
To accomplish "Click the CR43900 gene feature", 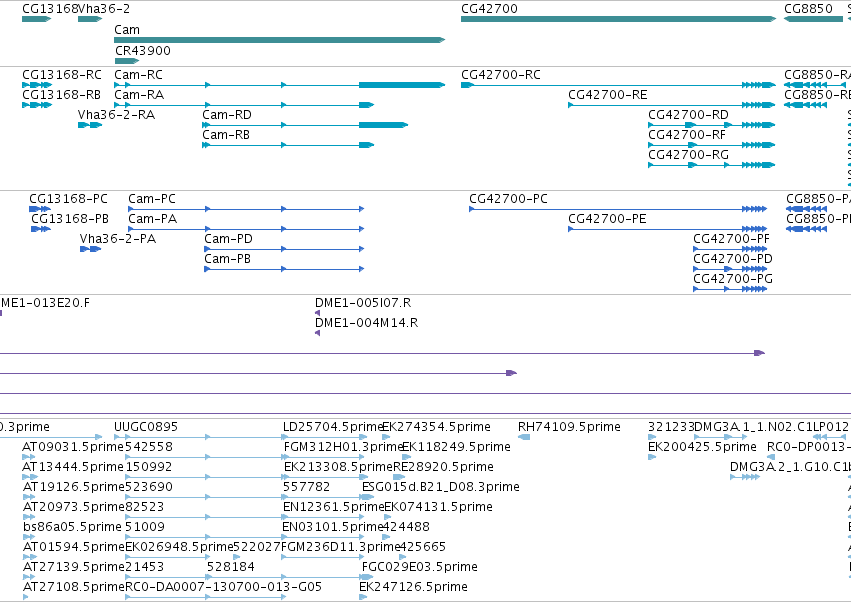I will (127, 61).
